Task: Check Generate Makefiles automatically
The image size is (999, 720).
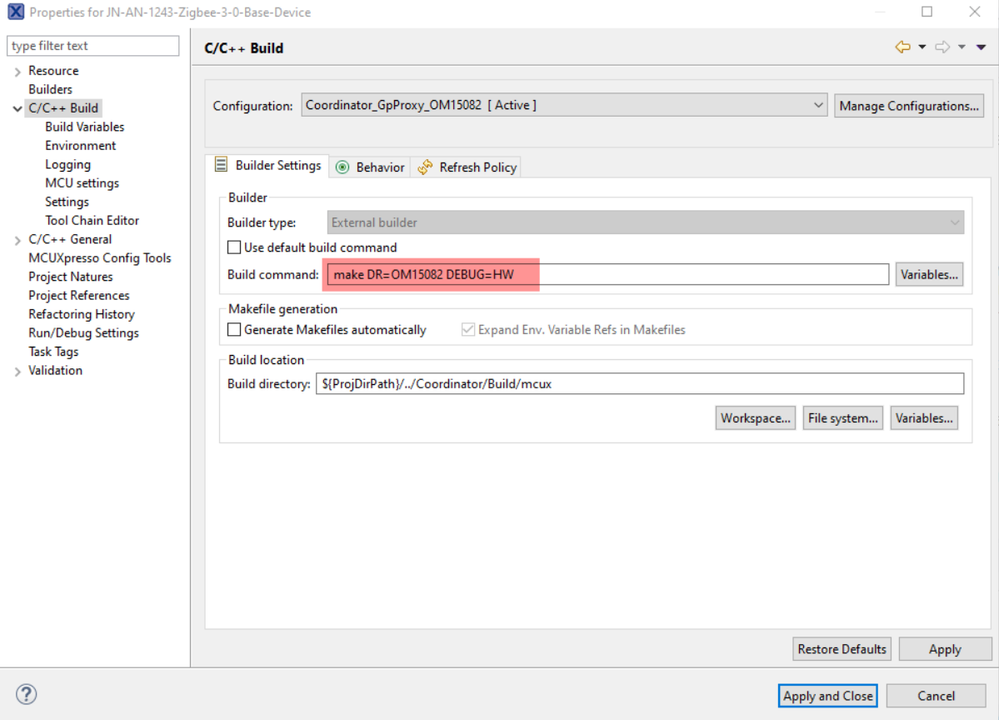Action: (x=234, y=329)
